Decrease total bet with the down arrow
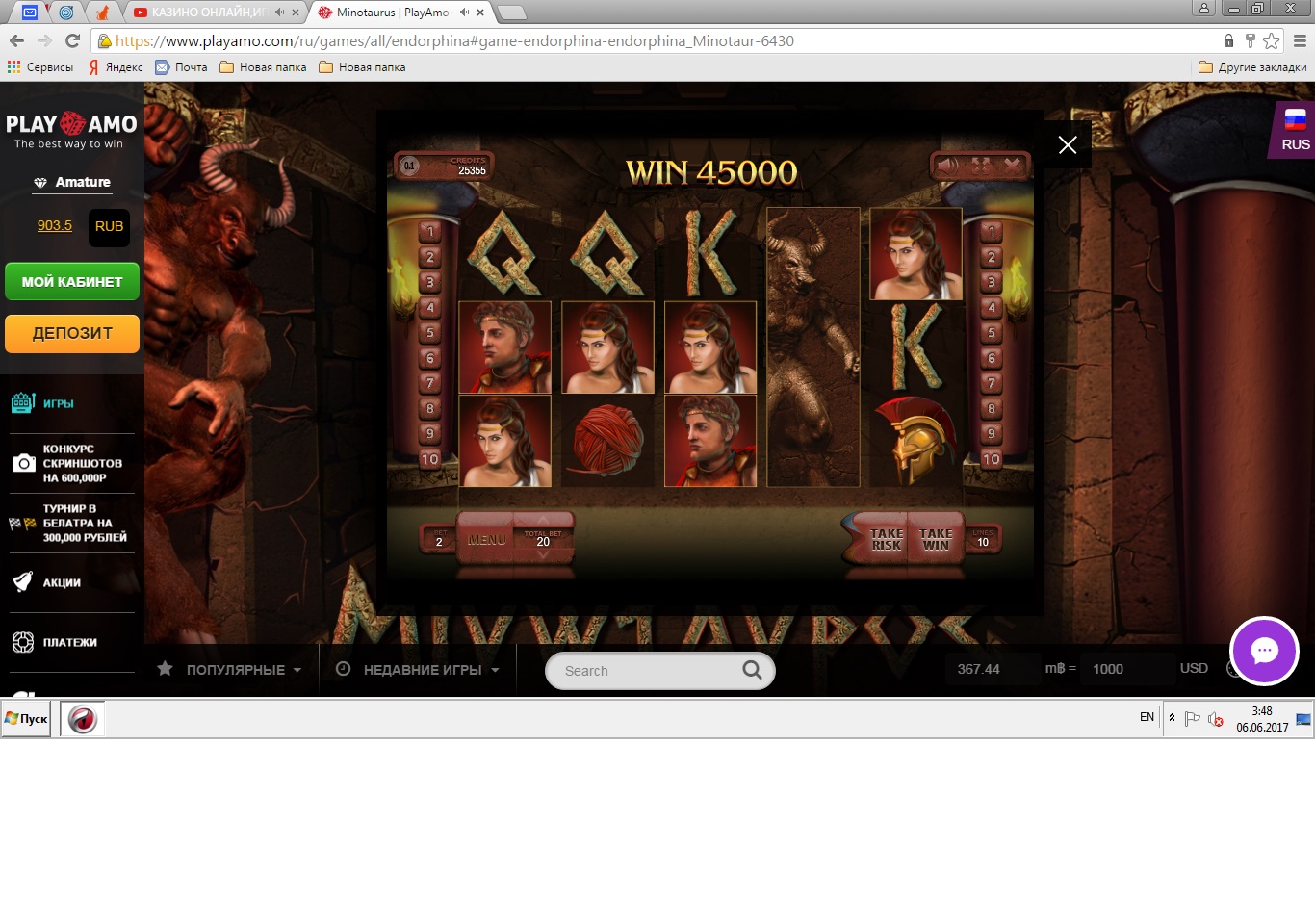Image resolution: width=1315 pixels, height=924 pixels. pyautogui.click(x=543, y=554)
